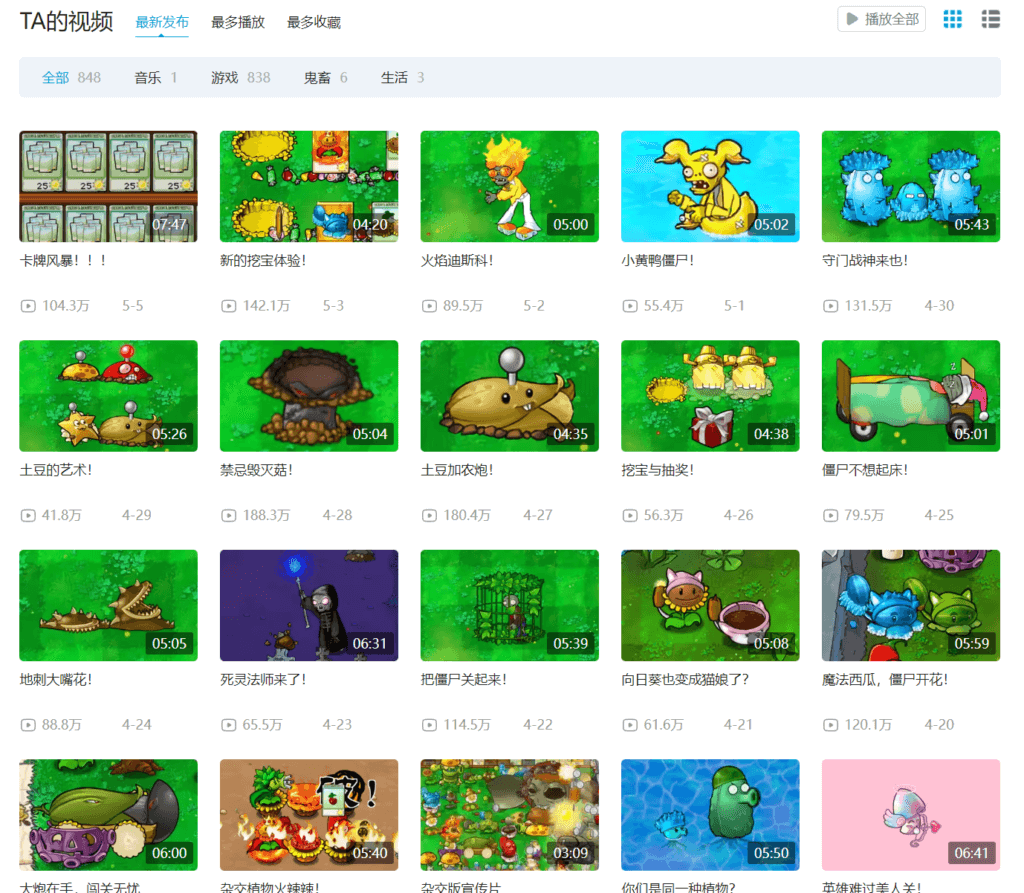Open the 禁忌毁灭菇 video thumbnail
1024x893 pixels.
tap(309, 396)
